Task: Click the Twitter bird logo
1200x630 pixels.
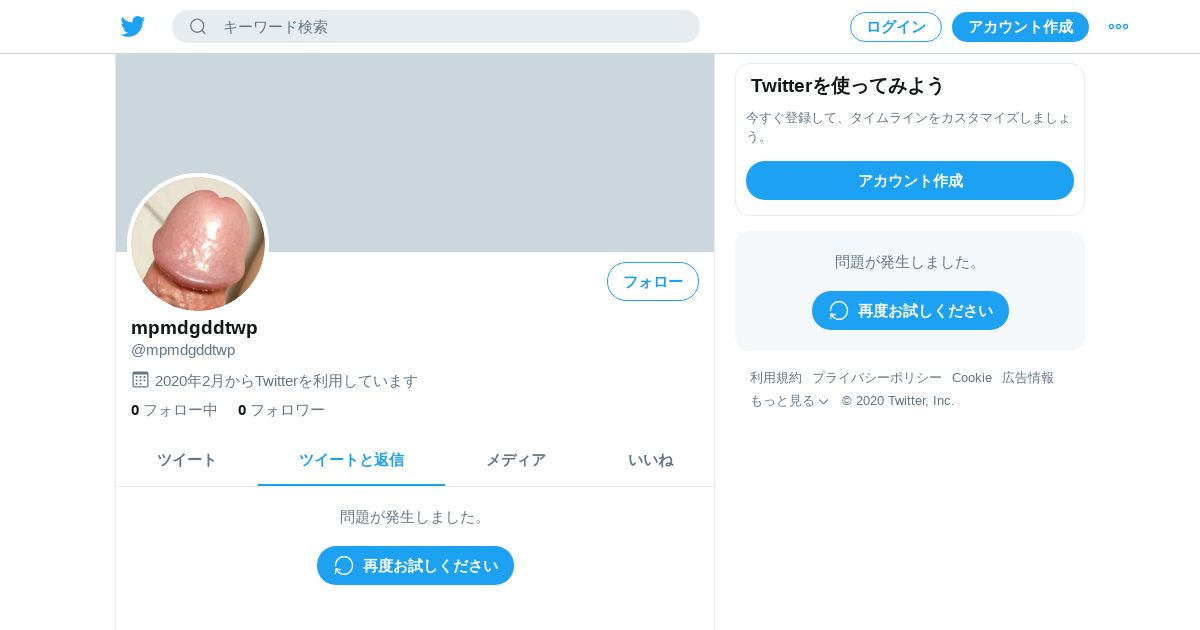Action: pyautogui.click(x=133, y=27)
